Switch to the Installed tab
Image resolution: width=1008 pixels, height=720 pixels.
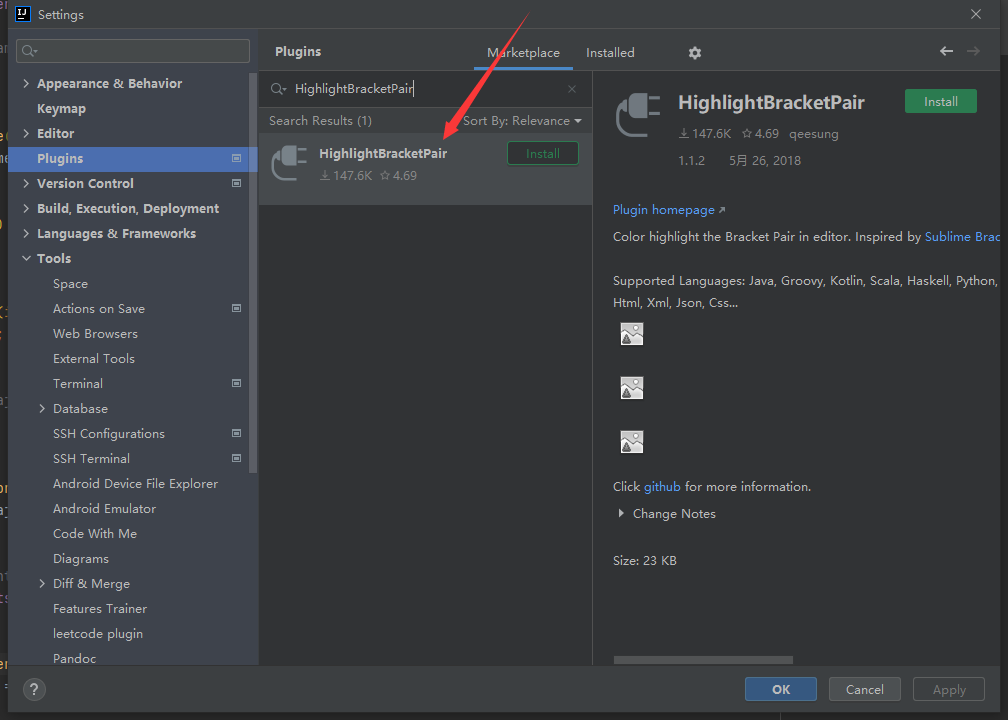610,53
